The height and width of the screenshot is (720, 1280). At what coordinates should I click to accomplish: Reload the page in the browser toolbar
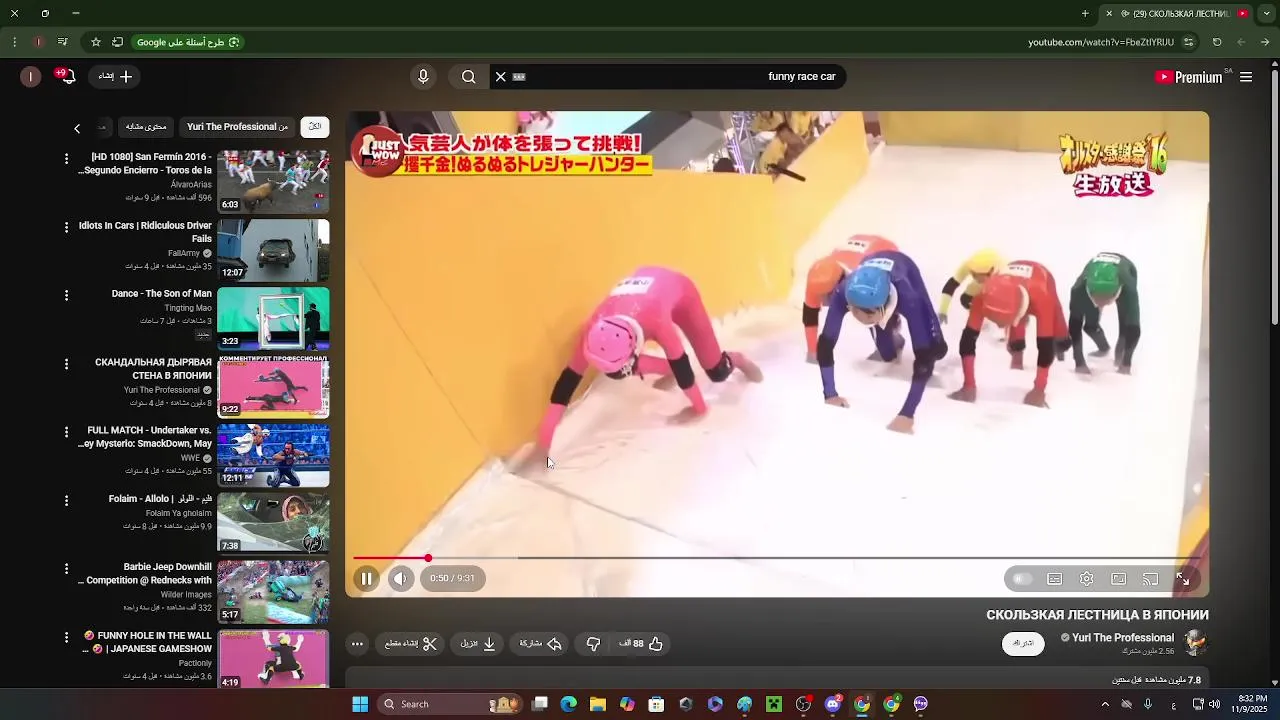[1217, 42]
